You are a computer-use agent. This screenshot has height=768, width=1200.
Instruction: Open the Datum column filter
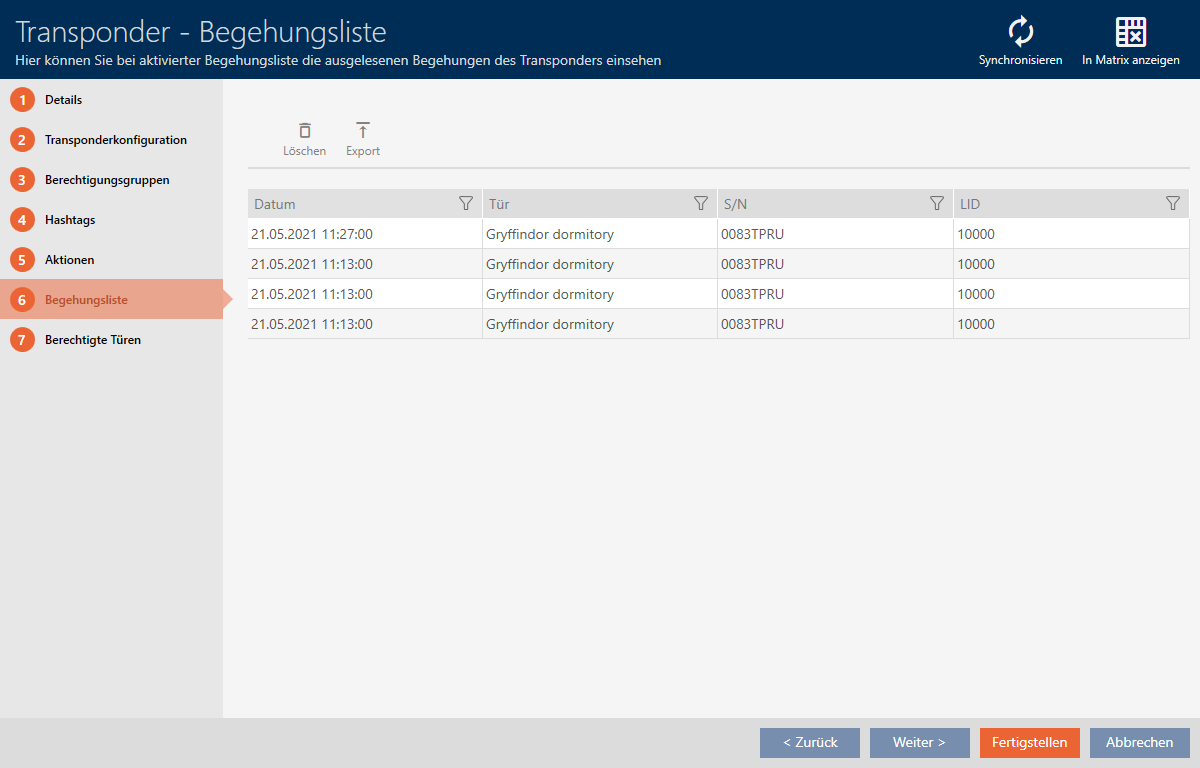465,204
